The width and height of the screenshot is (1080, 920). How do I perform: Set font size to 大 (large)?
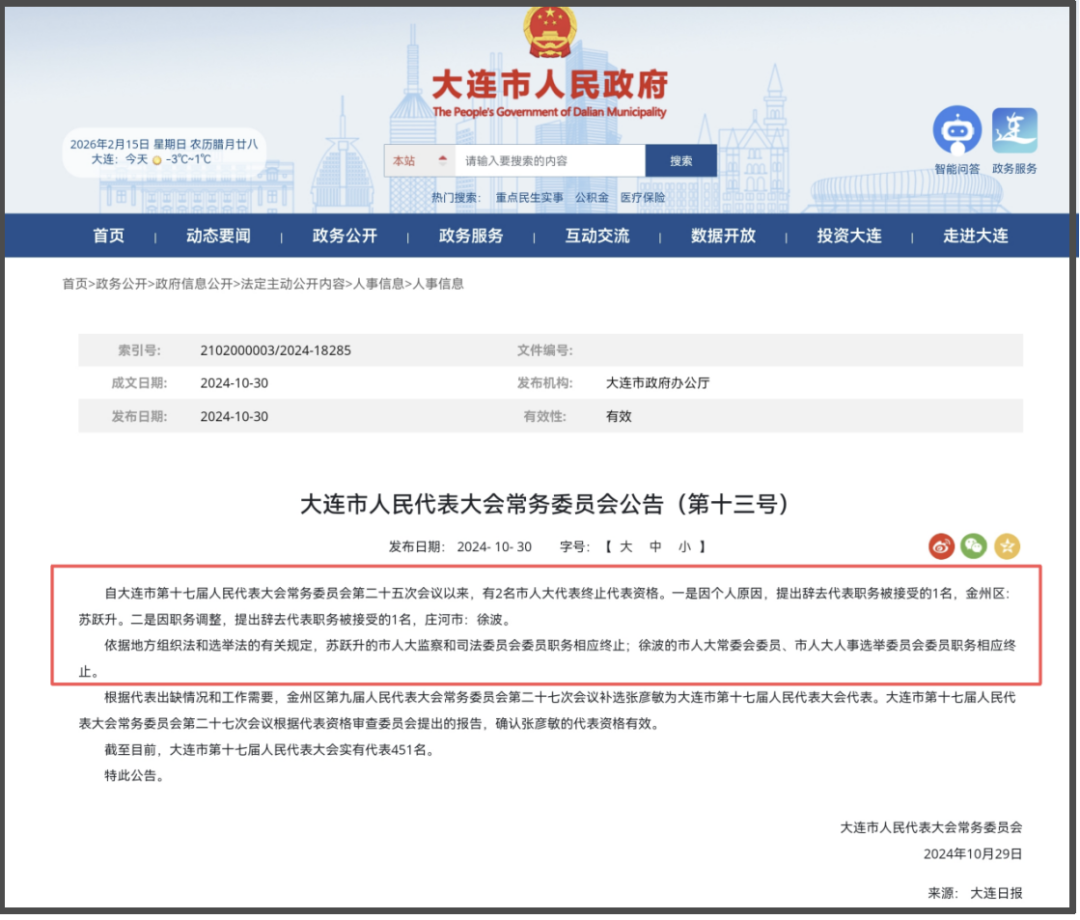[626, 547]
